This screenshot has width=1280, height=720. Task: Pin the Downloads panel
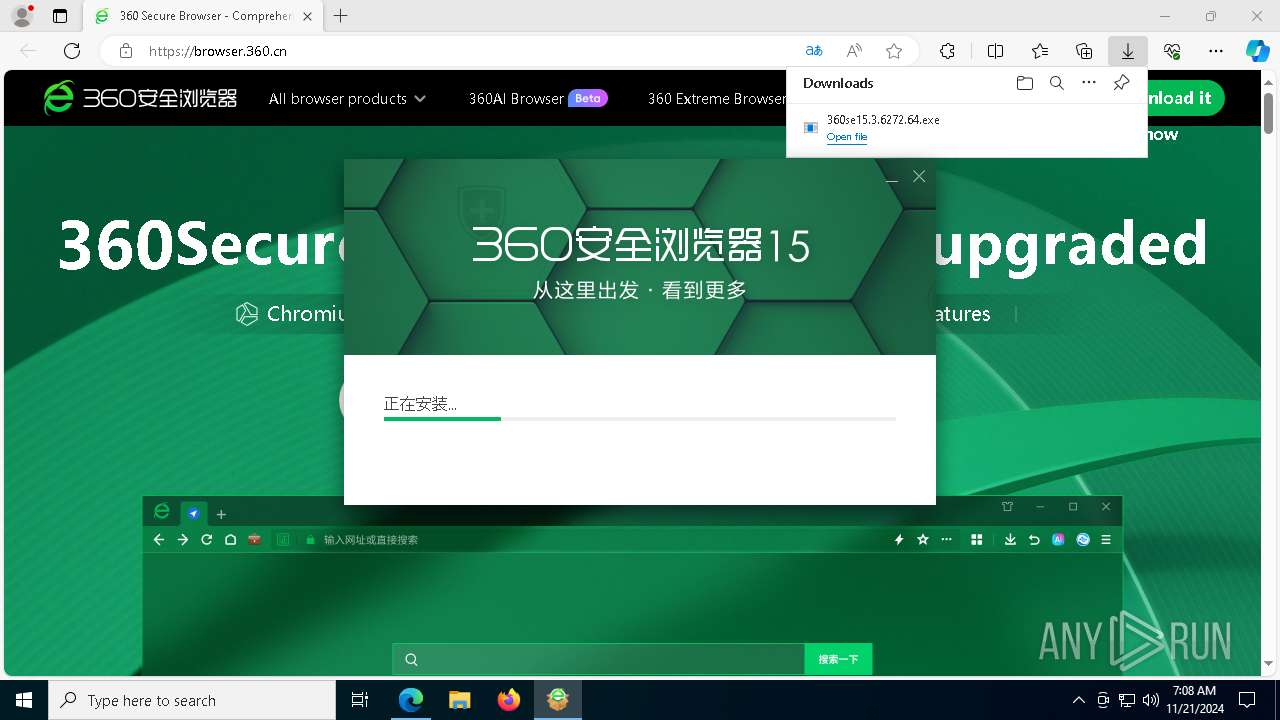coord(1122,83)
